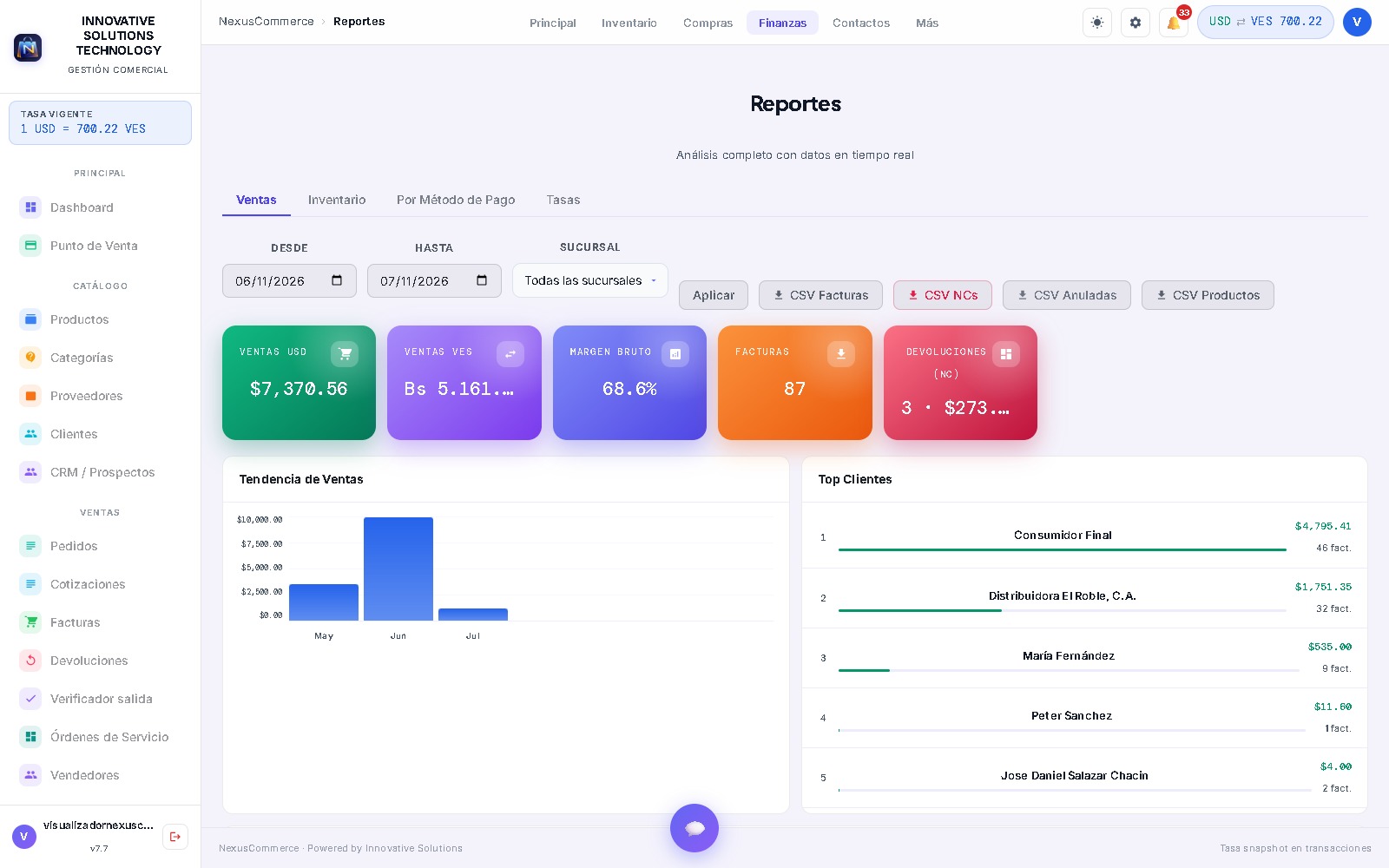Click $4,795.41 amount value

[1323, 526]
